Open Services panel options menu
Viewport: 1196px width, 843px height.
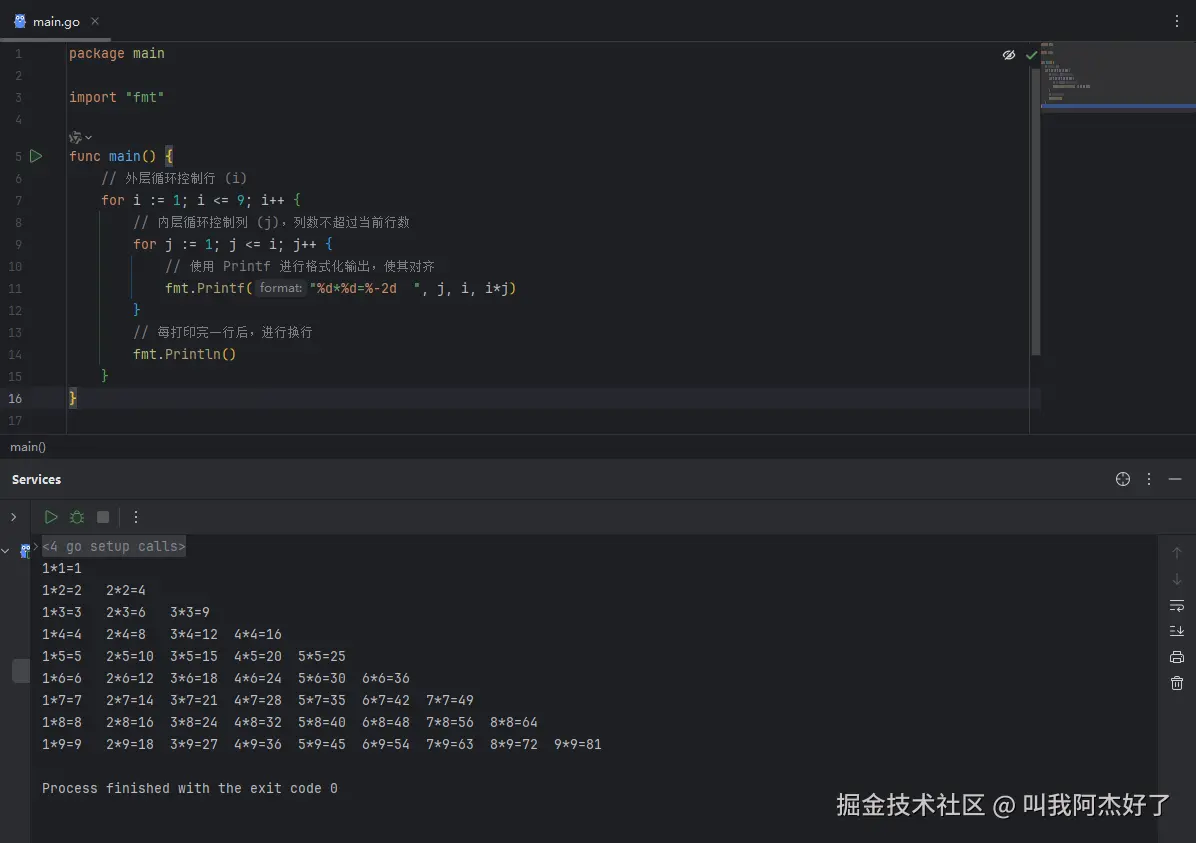tap(1149, 479)
